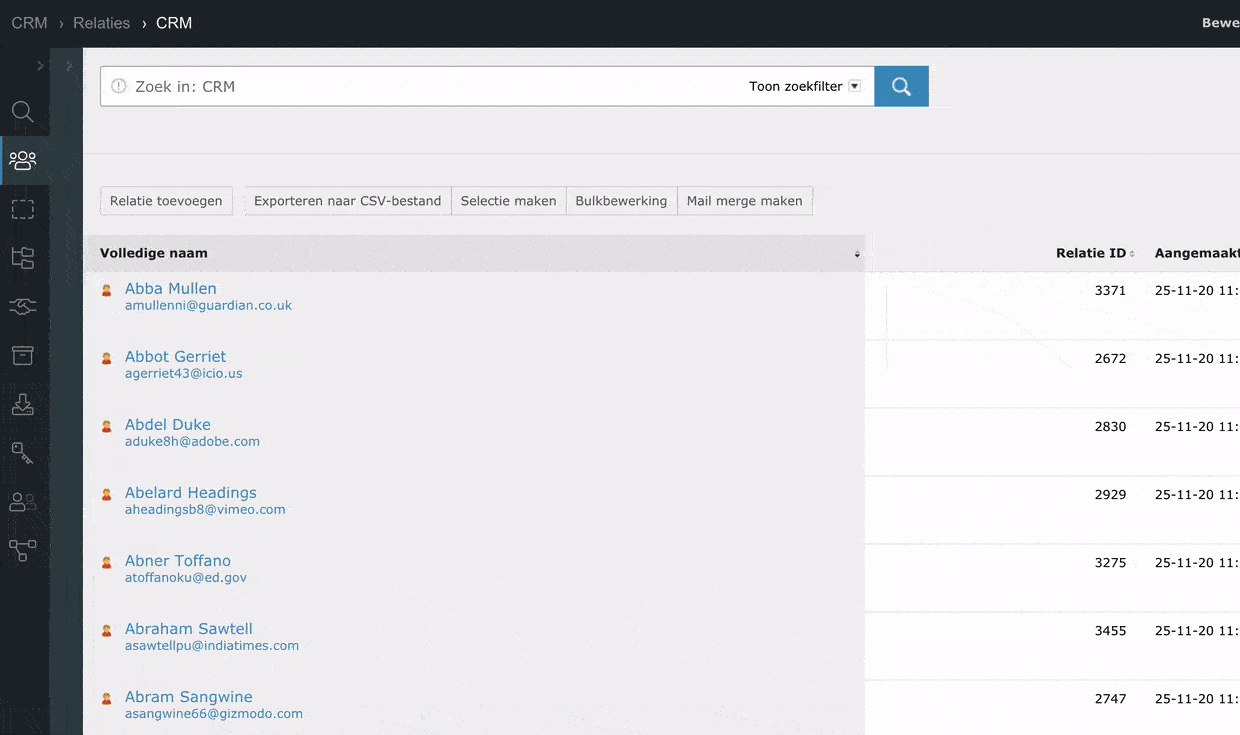The height and width of the screenshot is (735, 1240).
Task: Open the Relaties people icon in sidebar
Action: coord(22,160)
